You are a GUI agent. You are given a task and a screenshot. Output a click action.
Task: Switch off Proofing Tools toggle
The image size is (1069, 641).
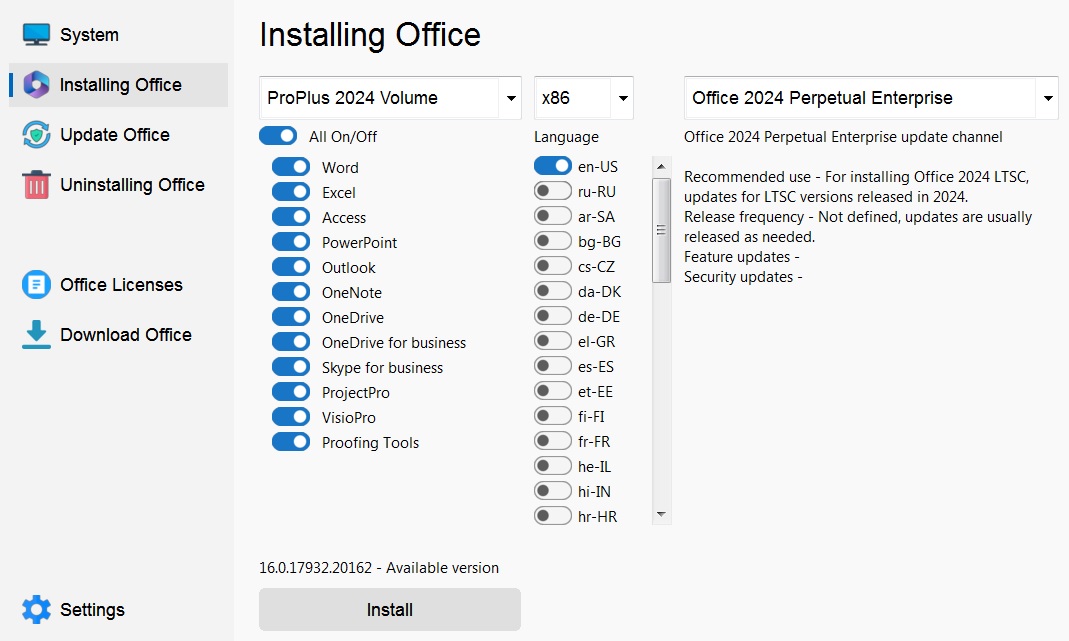pos(291,442)
